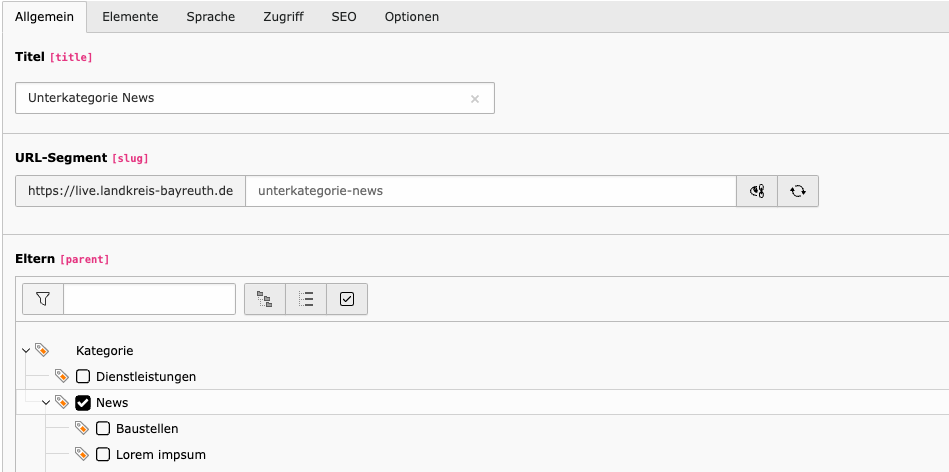949x472 pixels.
Task: Check the Dienstleistungen checkbox
Action: 83,376
